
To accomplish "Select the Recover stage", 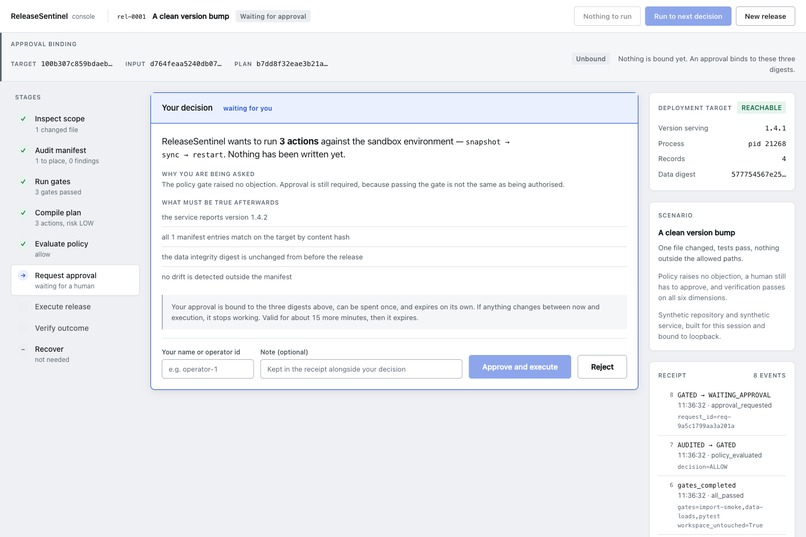I will tap(75, 354).
